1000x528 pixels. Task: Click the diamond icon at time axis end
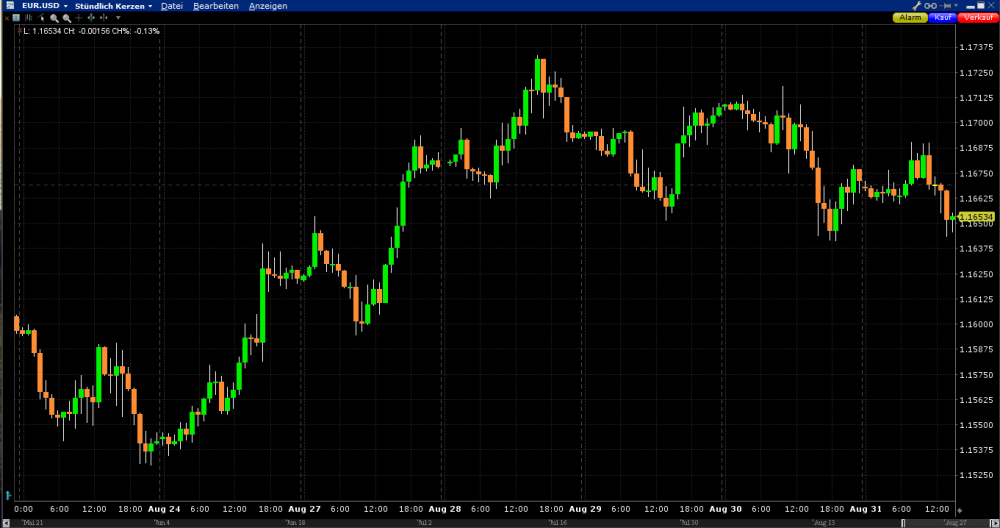pos(960,510)
